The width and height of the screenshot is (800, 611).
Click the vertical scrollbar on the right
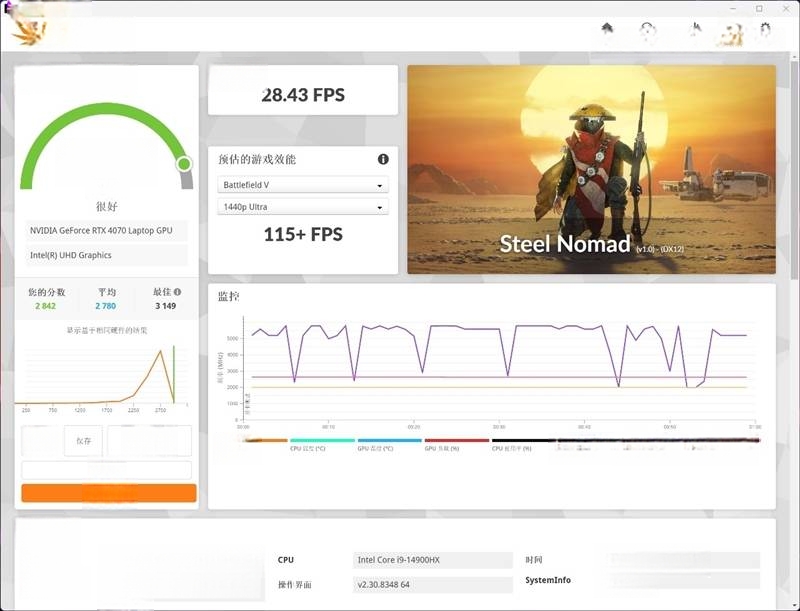tap(795, 168)
